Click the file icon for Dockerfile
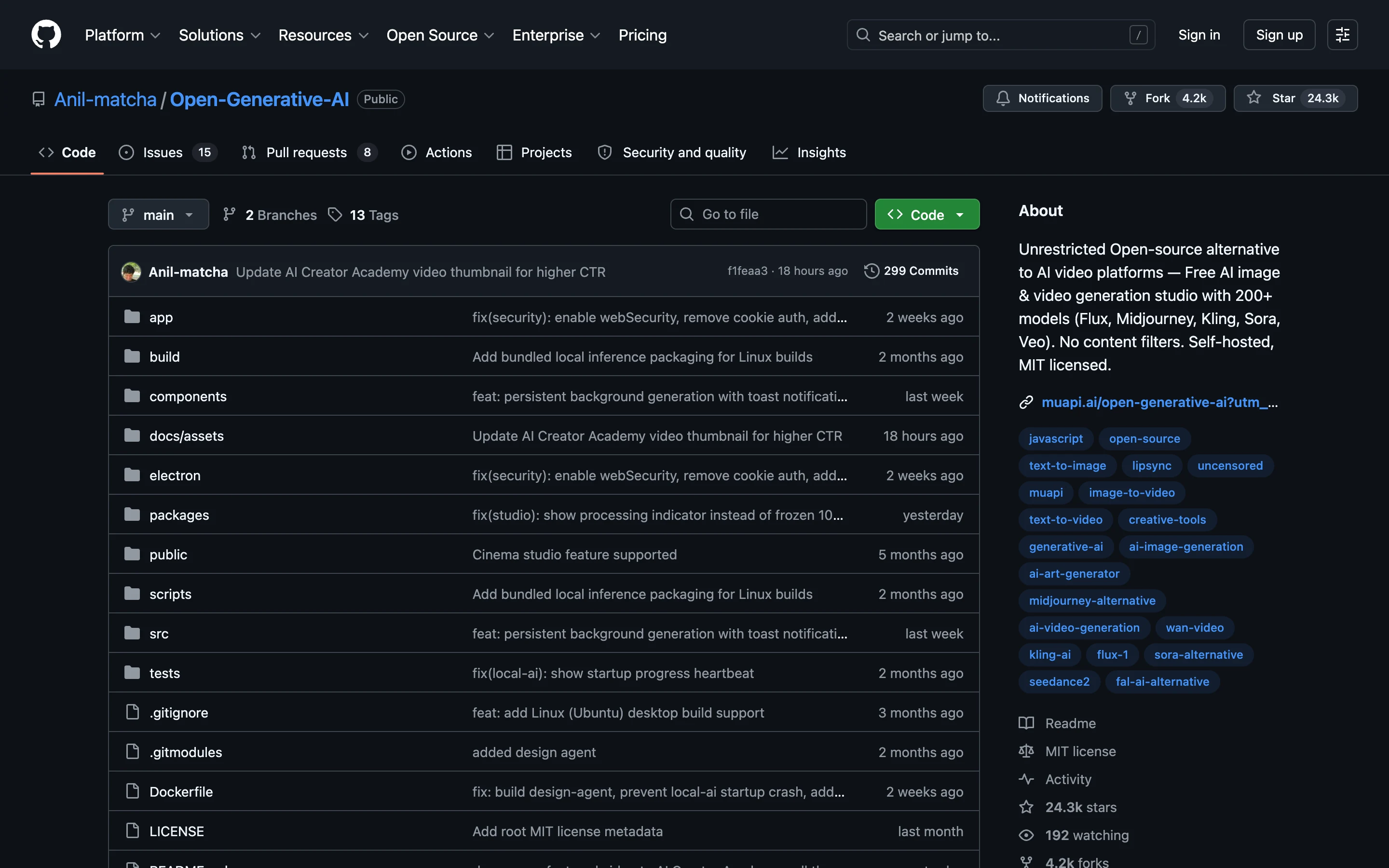 coord(133,792)
